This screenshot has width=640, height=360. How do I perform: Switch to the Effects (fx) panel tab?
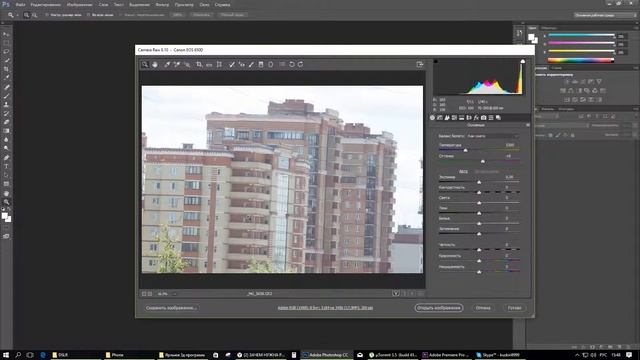click(476, 118)
